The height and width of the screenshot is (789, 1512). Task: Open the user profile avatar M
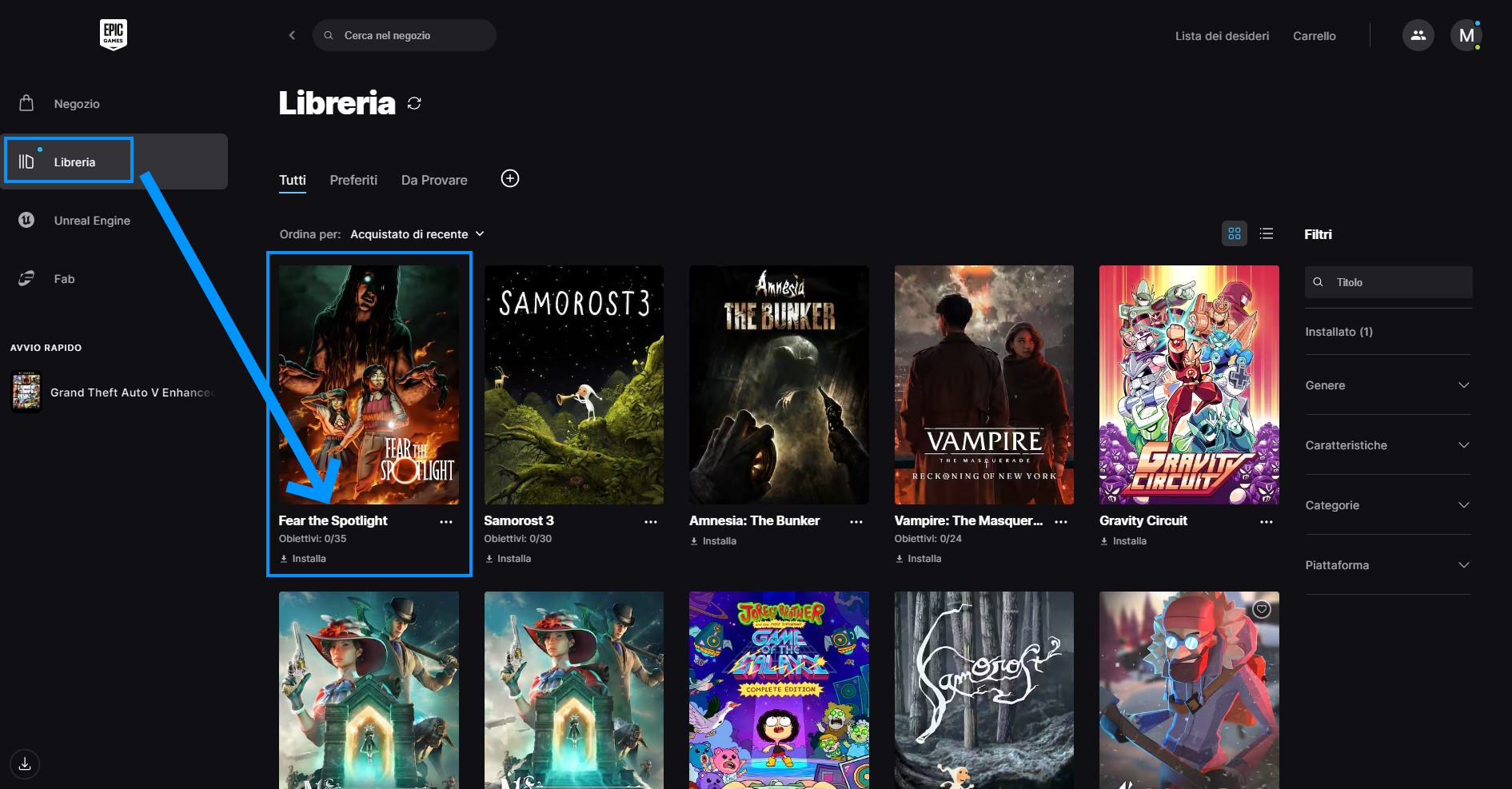click(1466, 35)
